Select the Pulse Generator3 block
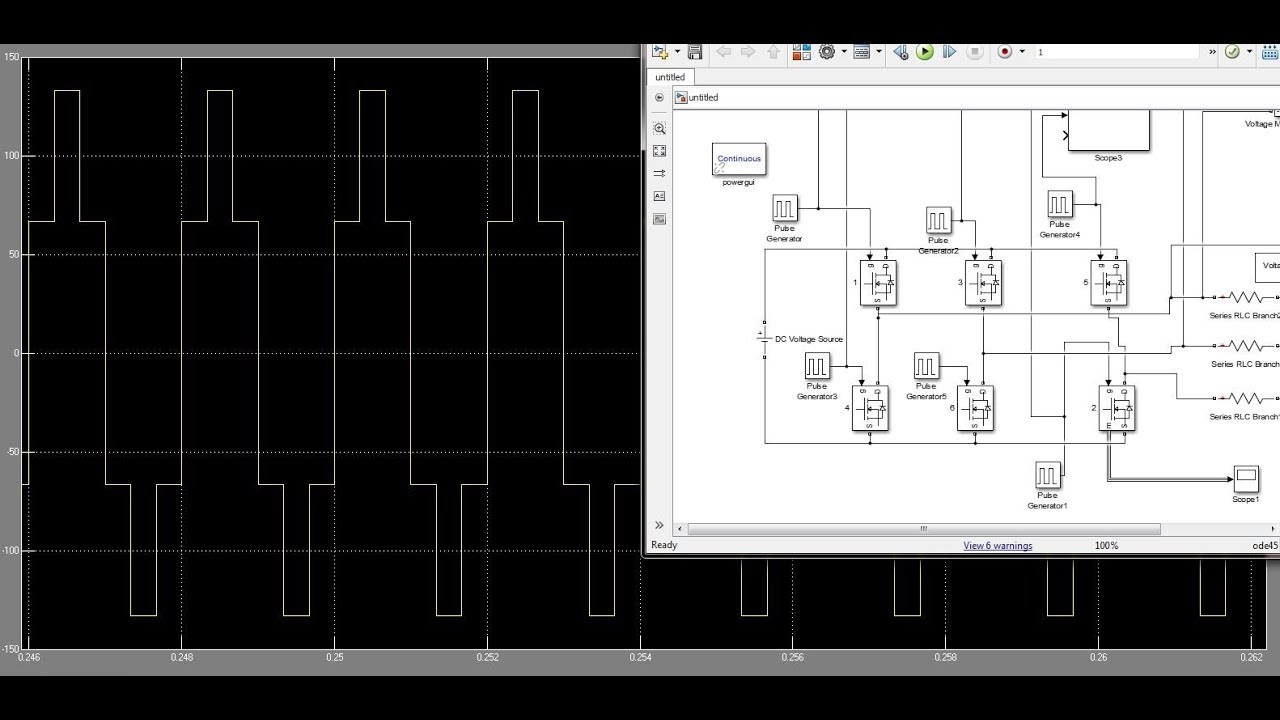 (817, 366)
